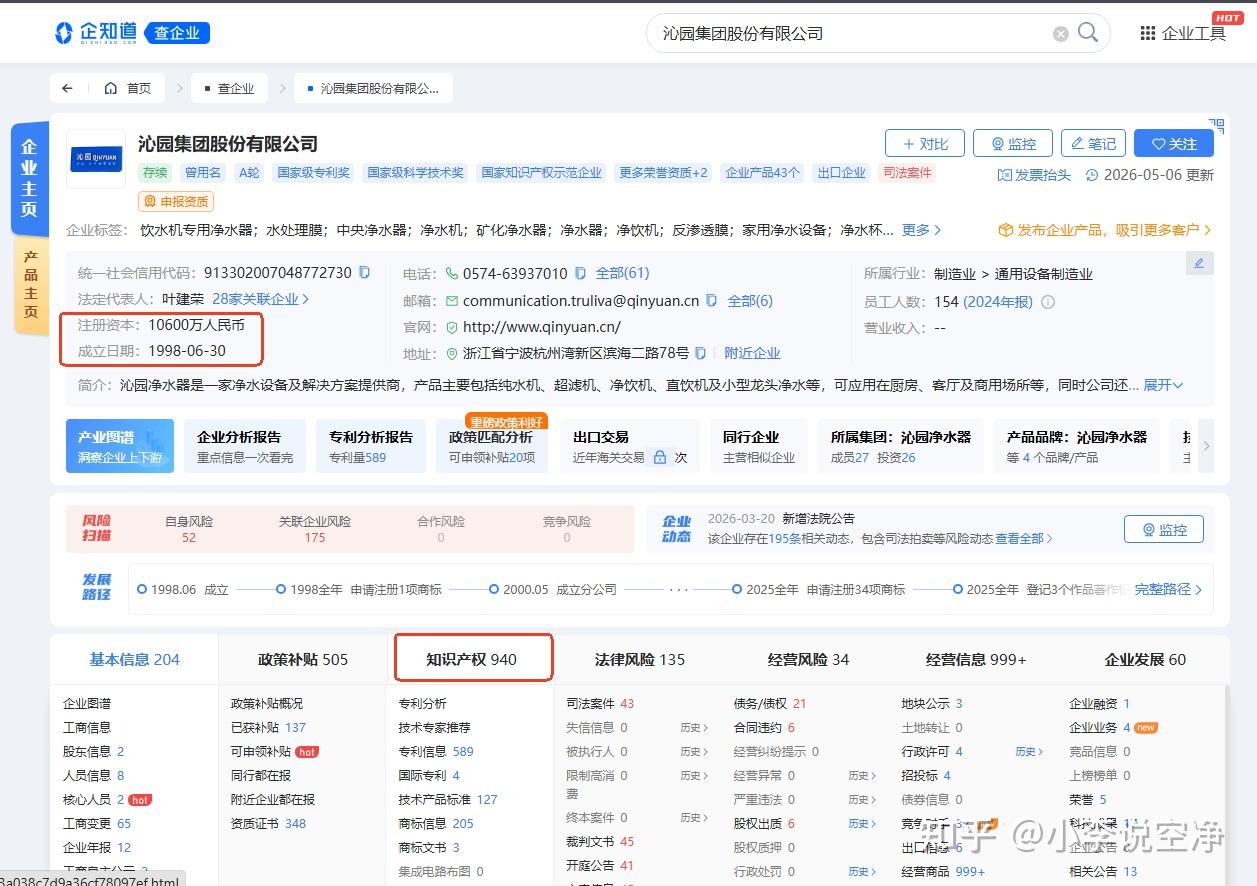This screenshot has width=1257, height=886.
Task: Click the 自身风险 52 count
Action: (x=189, y=537)
